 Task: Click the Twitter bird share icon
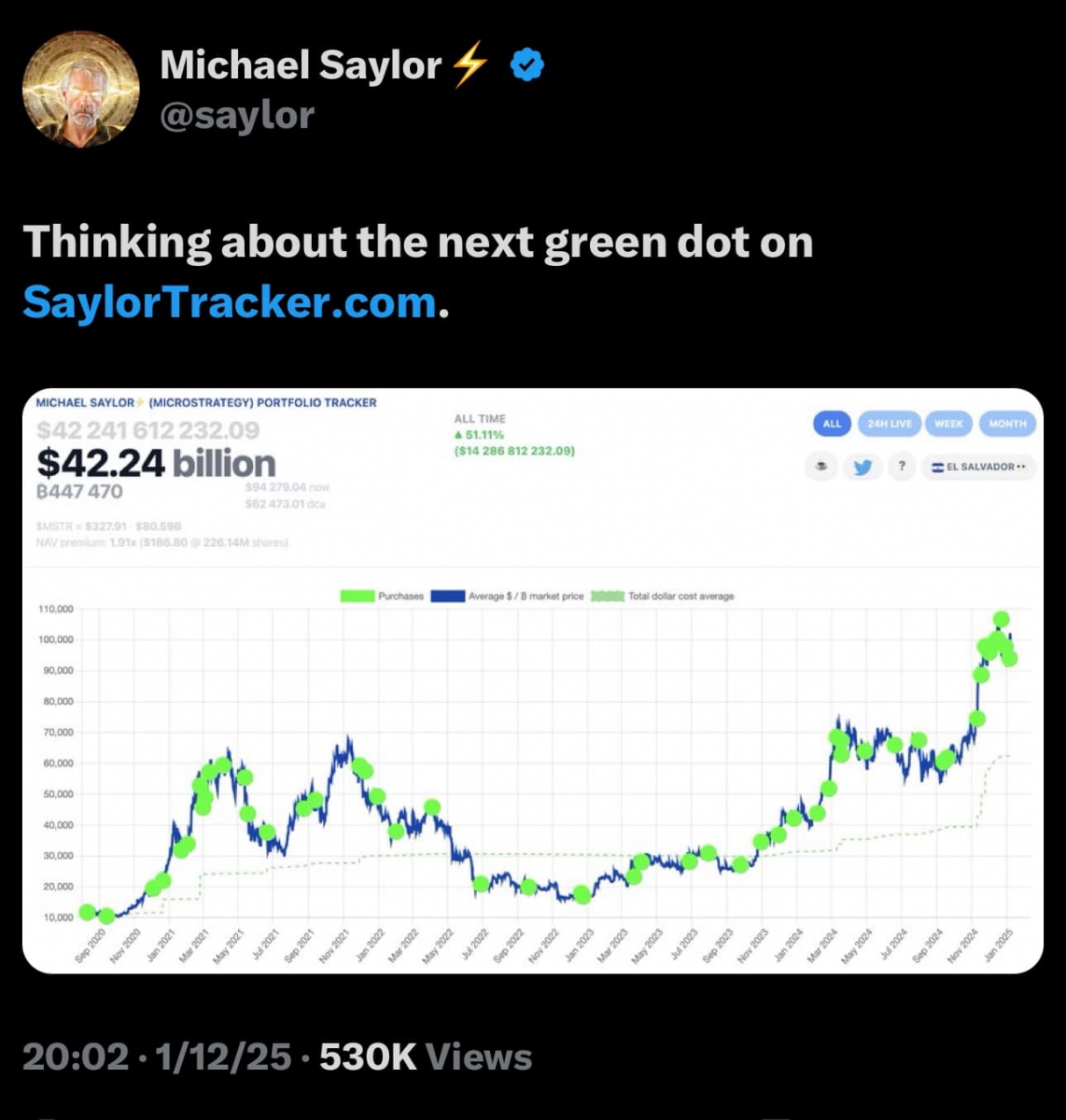[x=863, y=467]
